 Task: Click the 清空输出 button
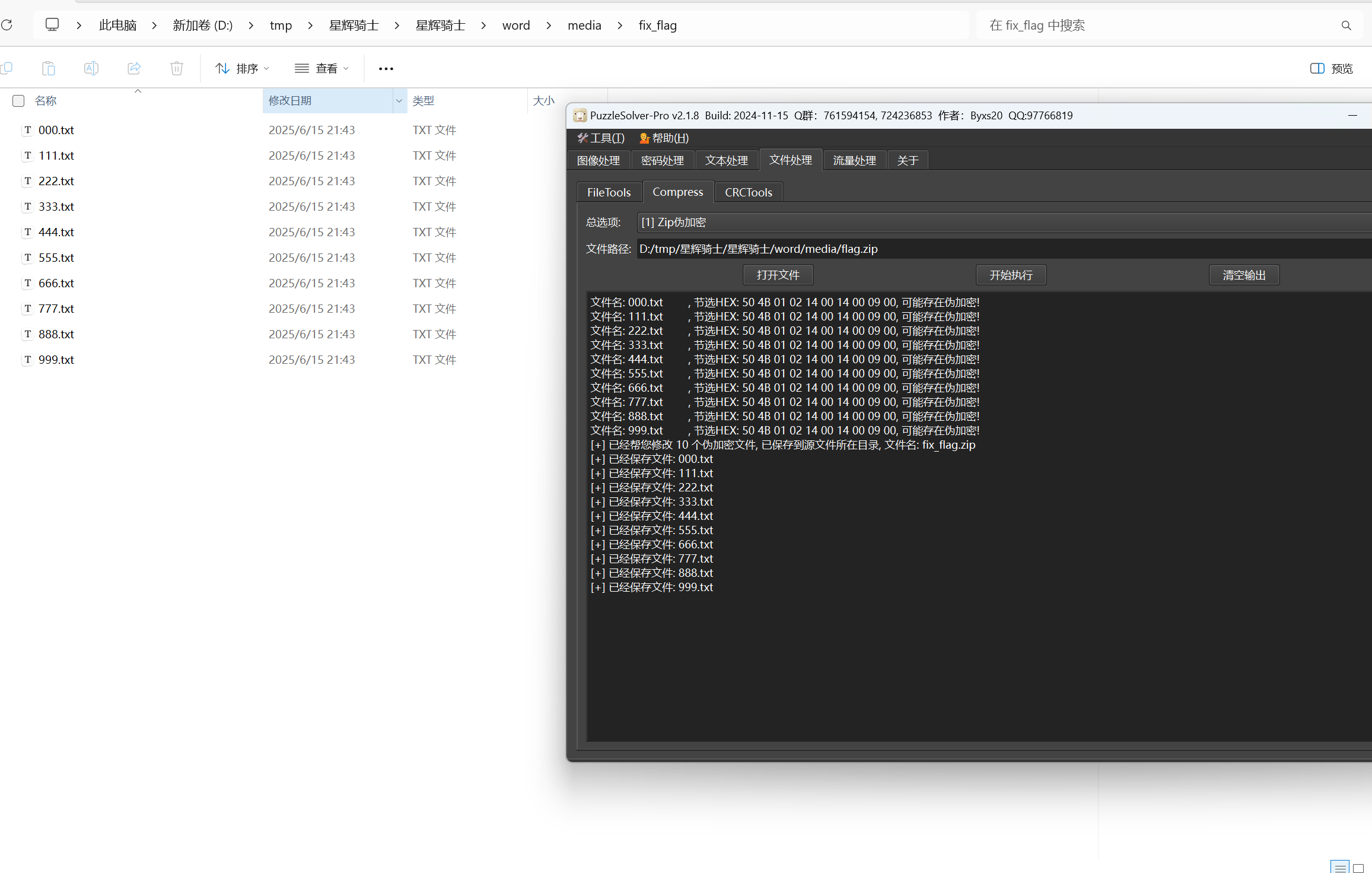[x=1244, y=275]
